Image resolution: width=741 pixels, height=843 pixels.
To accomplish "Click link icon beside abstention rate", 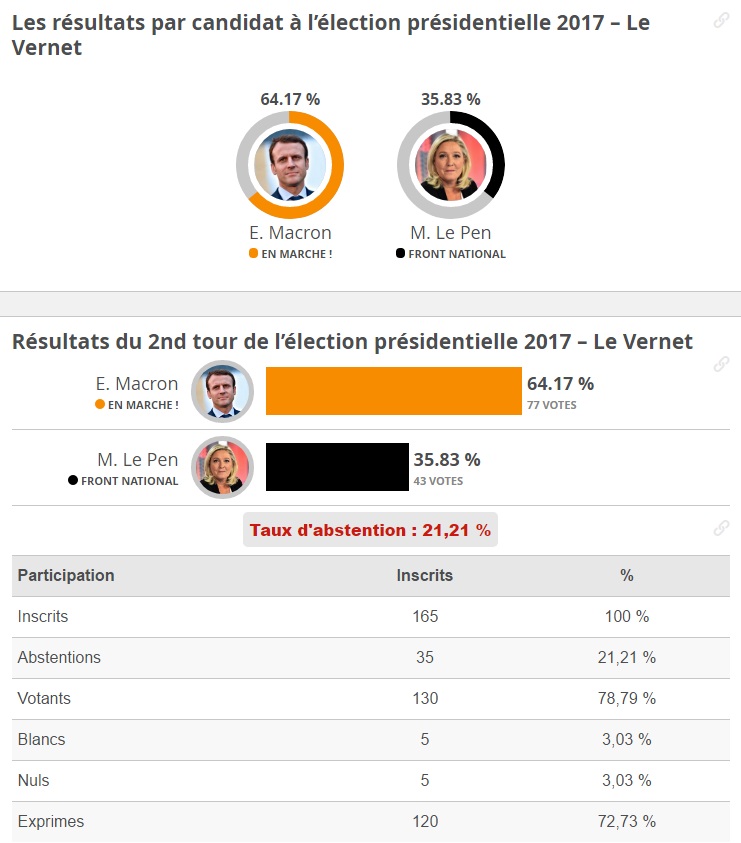I will (x=721, y=528).
